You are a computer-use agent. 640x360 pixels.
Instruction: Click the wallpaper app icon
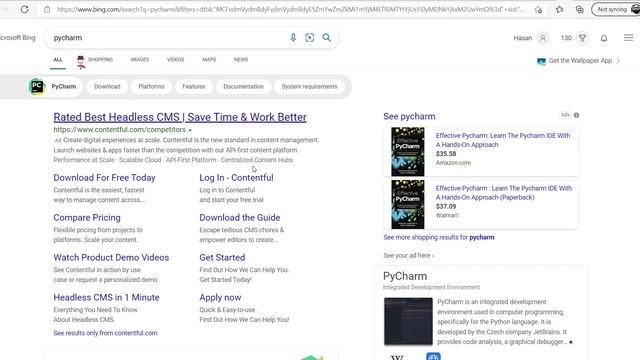coord(541,61)
